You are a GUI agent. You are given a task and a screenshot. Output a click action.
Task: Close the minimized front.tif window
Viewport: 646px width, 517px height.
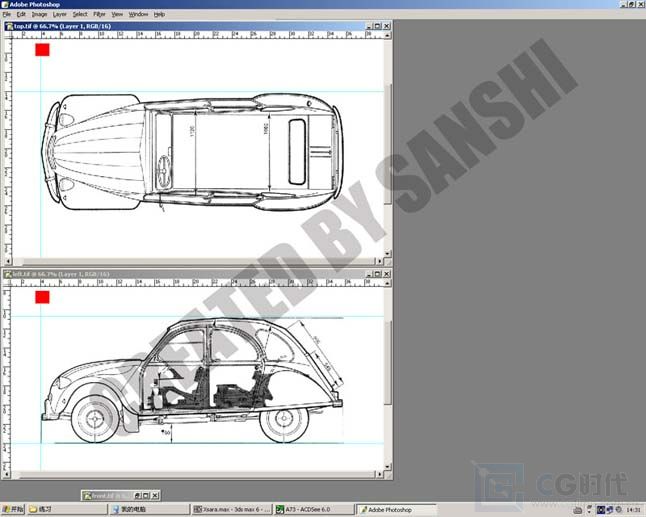tap(155, 496)
